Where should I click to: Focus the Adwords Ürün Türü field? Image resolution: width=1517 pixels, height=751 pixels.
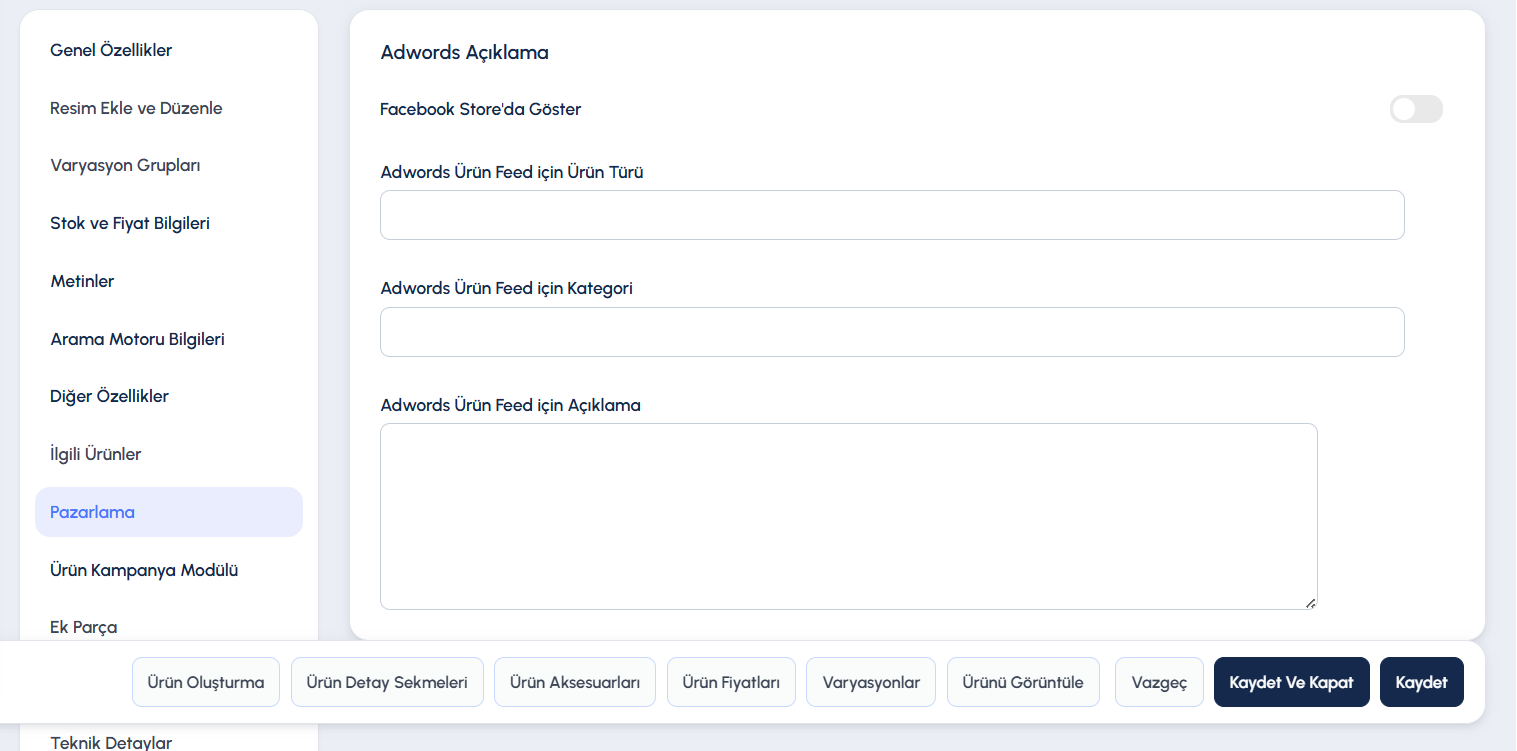click(892, 215)
